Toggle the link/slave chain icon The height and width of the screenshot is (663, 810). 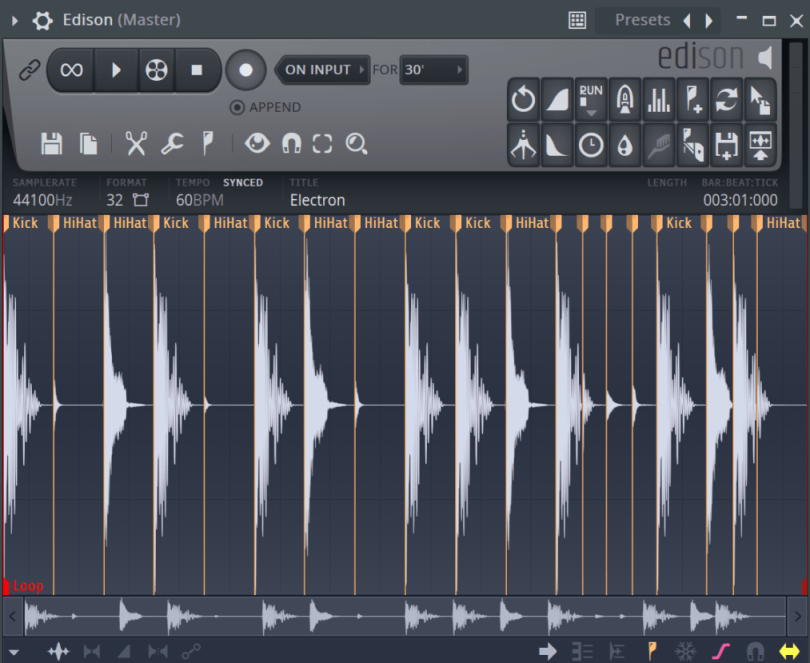pos(29,70)
